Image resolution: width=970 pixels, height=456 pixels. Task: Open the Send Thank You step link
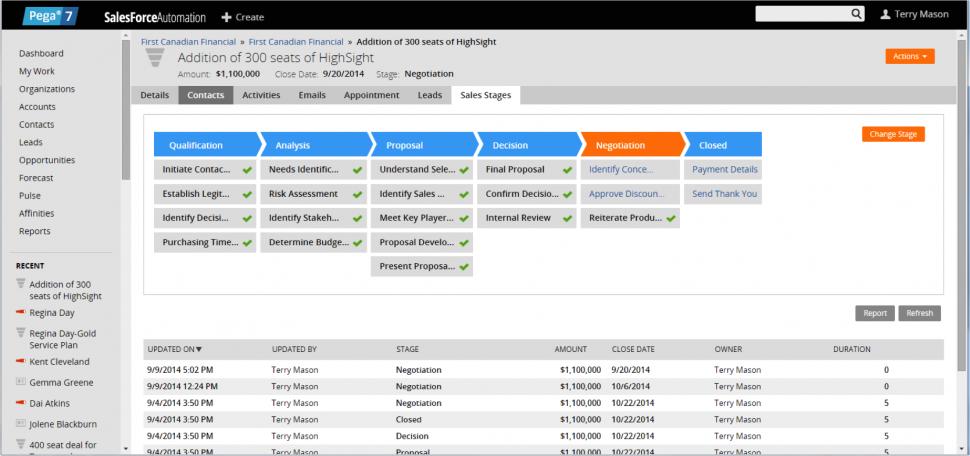[724, 194]
